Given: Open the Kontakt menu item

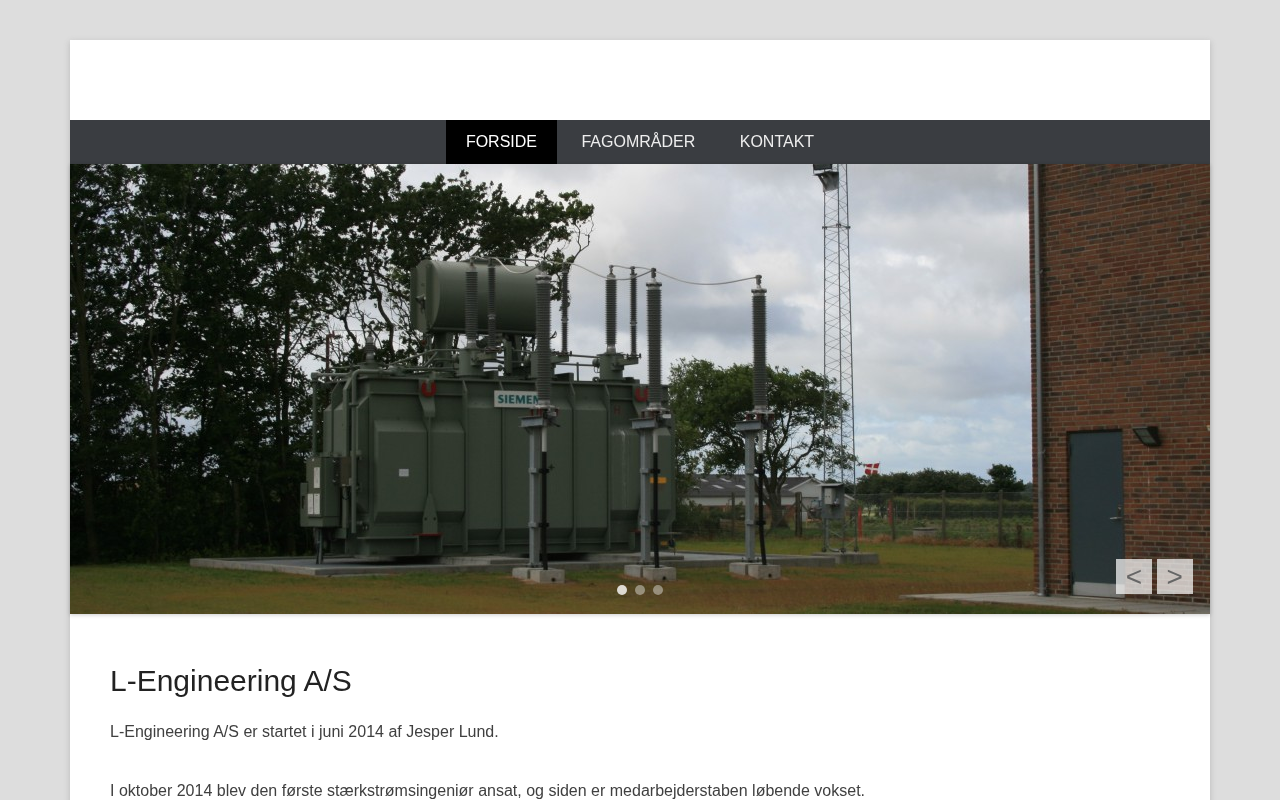Looking at the screenshot, I should coord(777,142).
